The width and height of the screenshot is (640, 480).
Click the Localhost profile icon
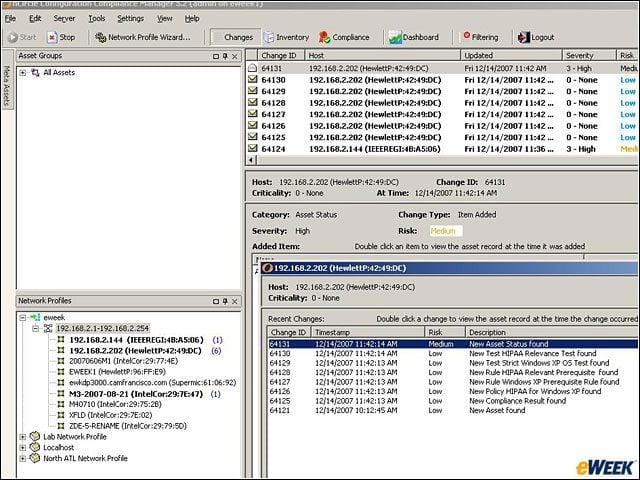(x=36, y=447)
